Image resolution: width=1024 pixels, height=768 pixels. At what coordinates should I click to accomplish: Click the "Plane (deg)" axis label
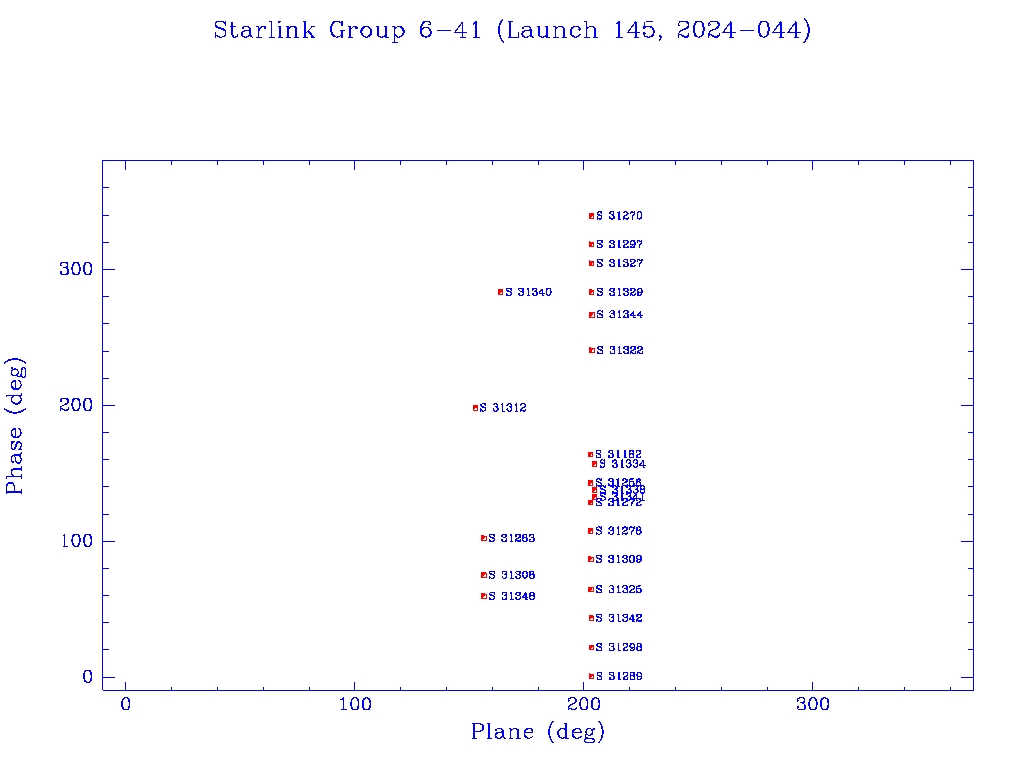537,732
